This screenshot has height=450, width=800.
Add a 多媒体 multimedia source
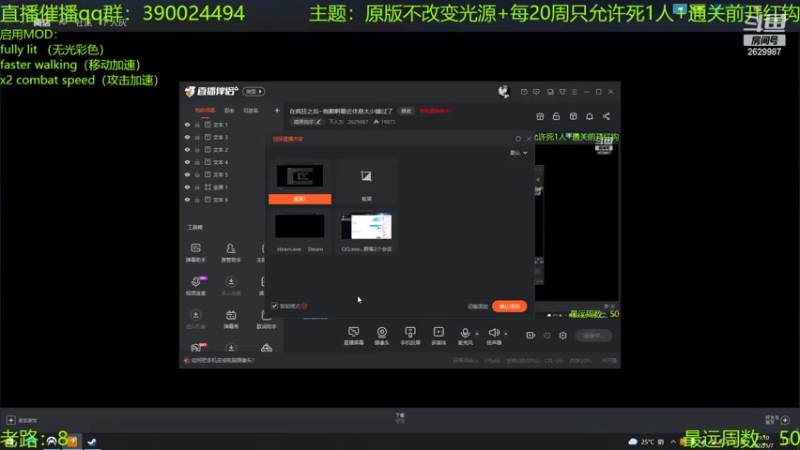439,336
